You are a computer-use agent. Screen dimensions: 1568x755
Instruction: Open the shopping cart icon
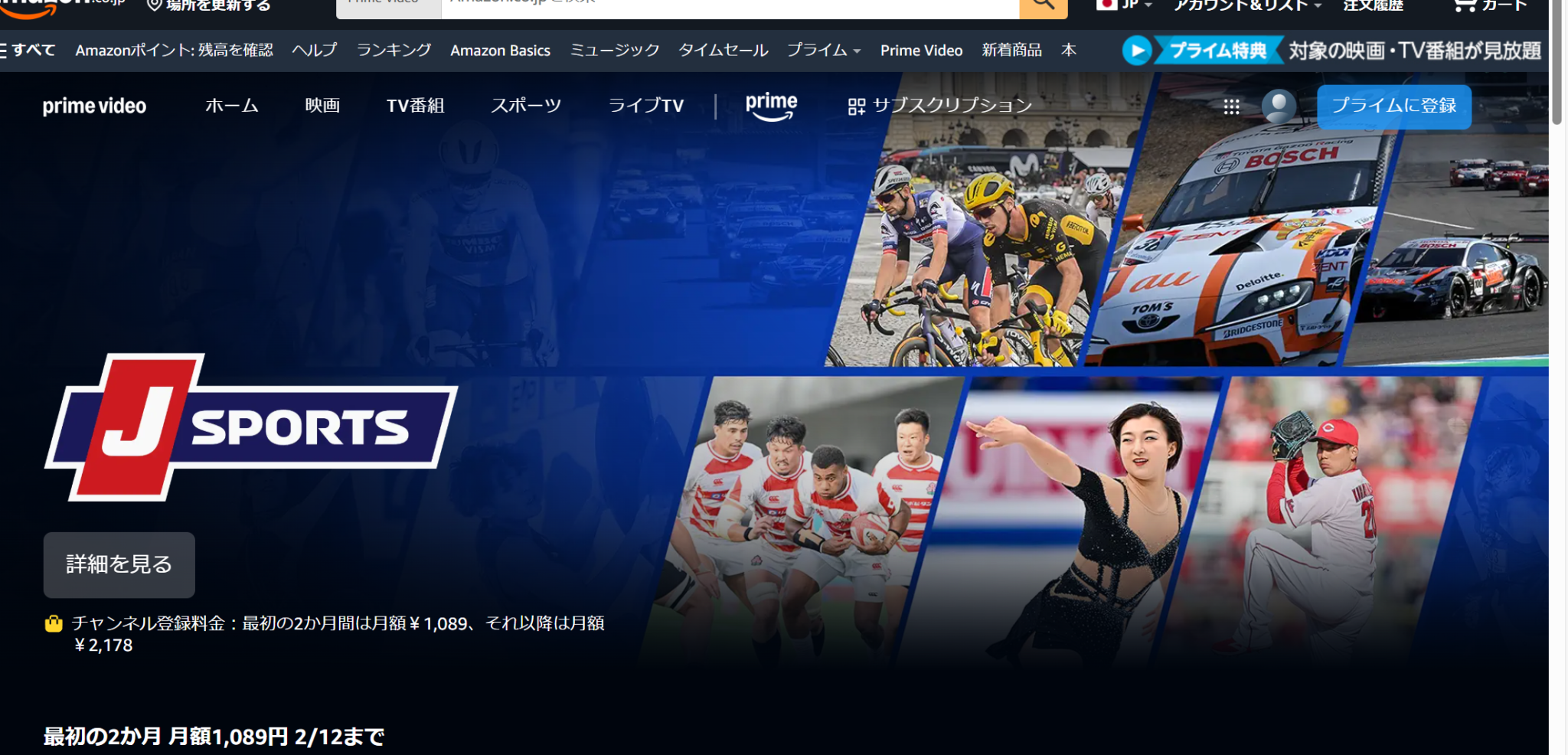1465,6
